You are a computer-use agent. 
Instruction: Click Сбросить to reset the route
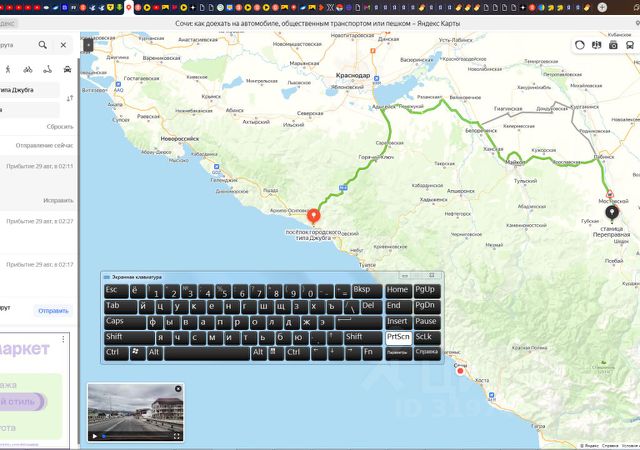pos(60,127)
